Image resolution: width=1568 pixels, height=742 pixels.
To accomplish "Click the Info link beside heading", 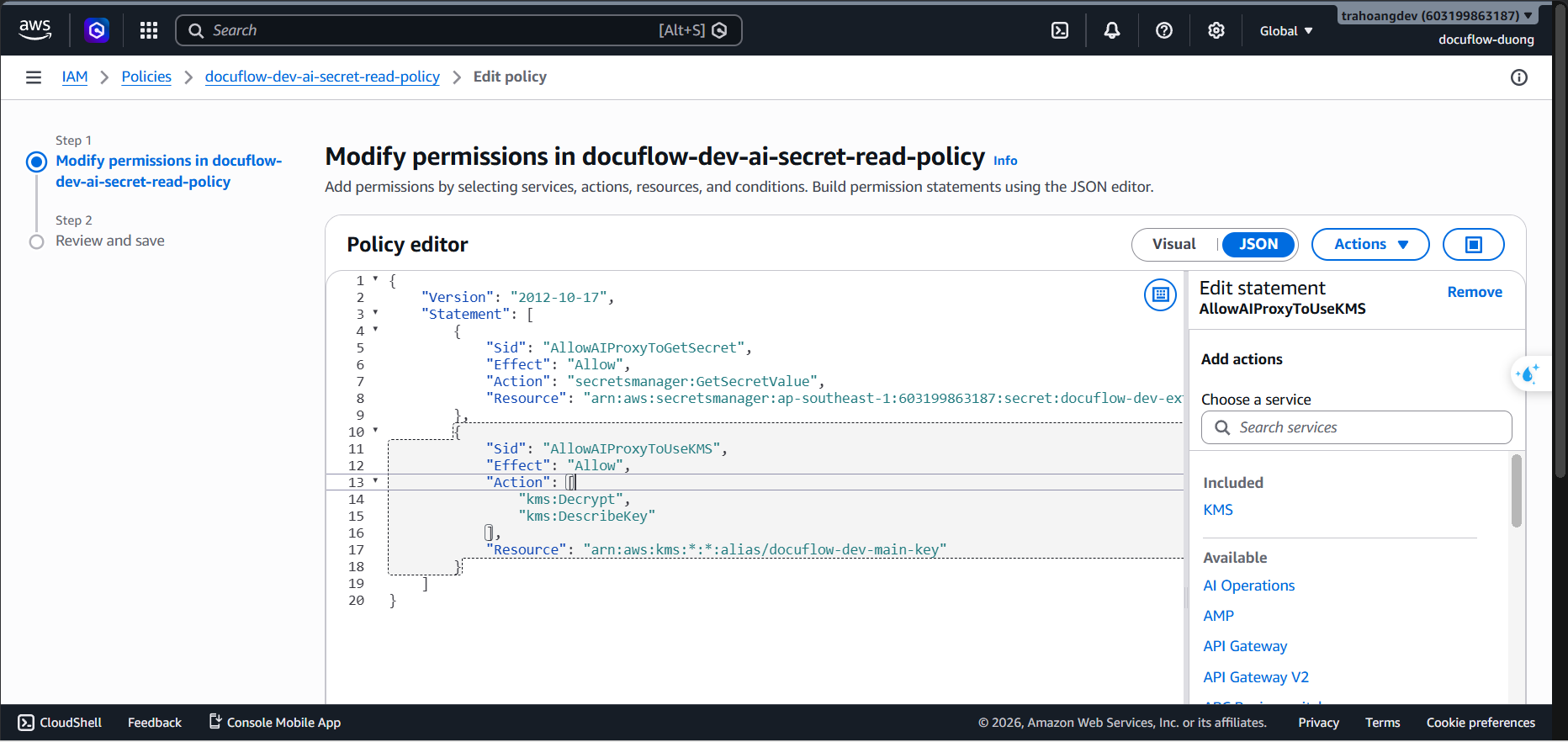I will pos(1005,161).
